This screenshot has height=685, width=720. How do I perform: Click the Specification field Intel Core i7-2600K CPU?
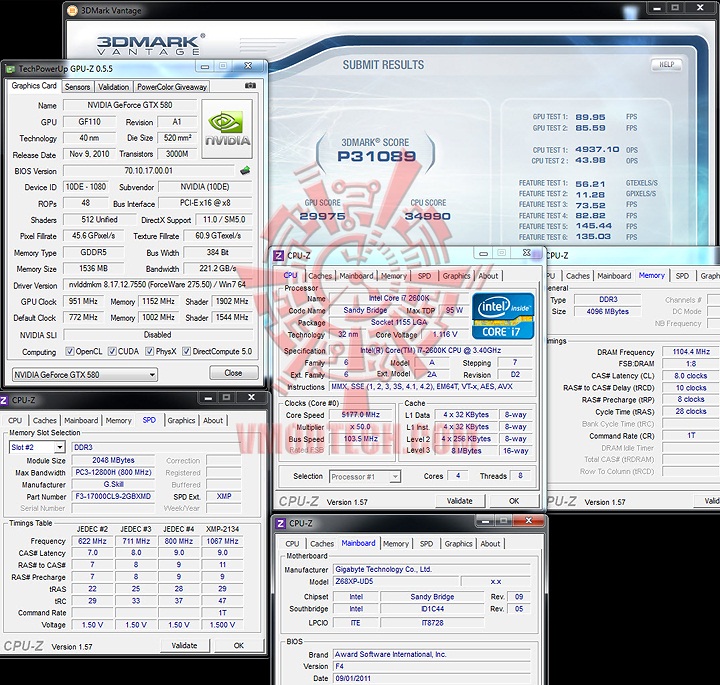[x=430, y=350]
